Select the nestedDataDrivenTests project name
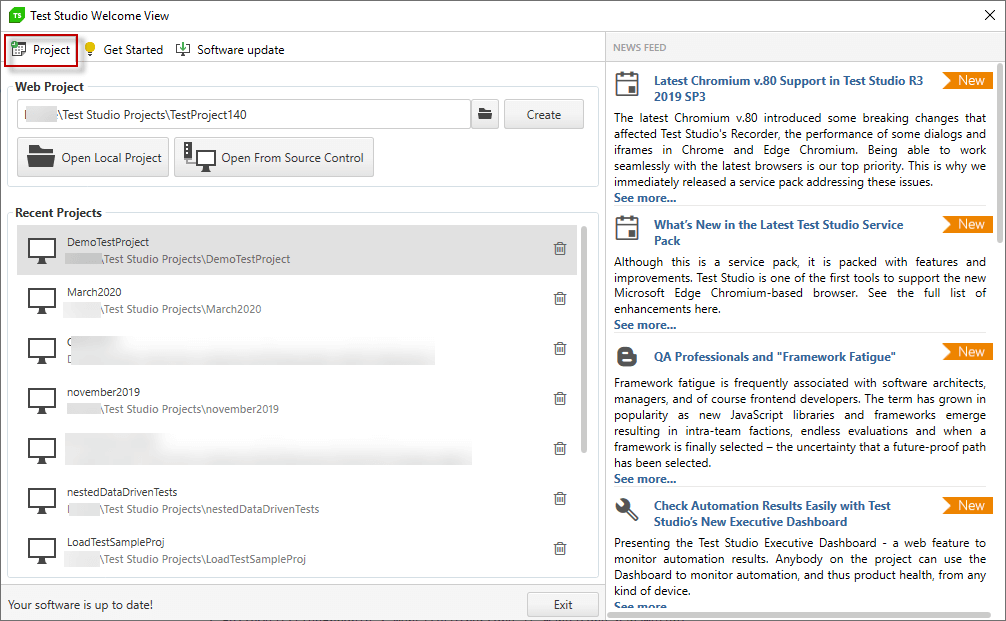Screen dimensions: 1006x621 point(122,492)
